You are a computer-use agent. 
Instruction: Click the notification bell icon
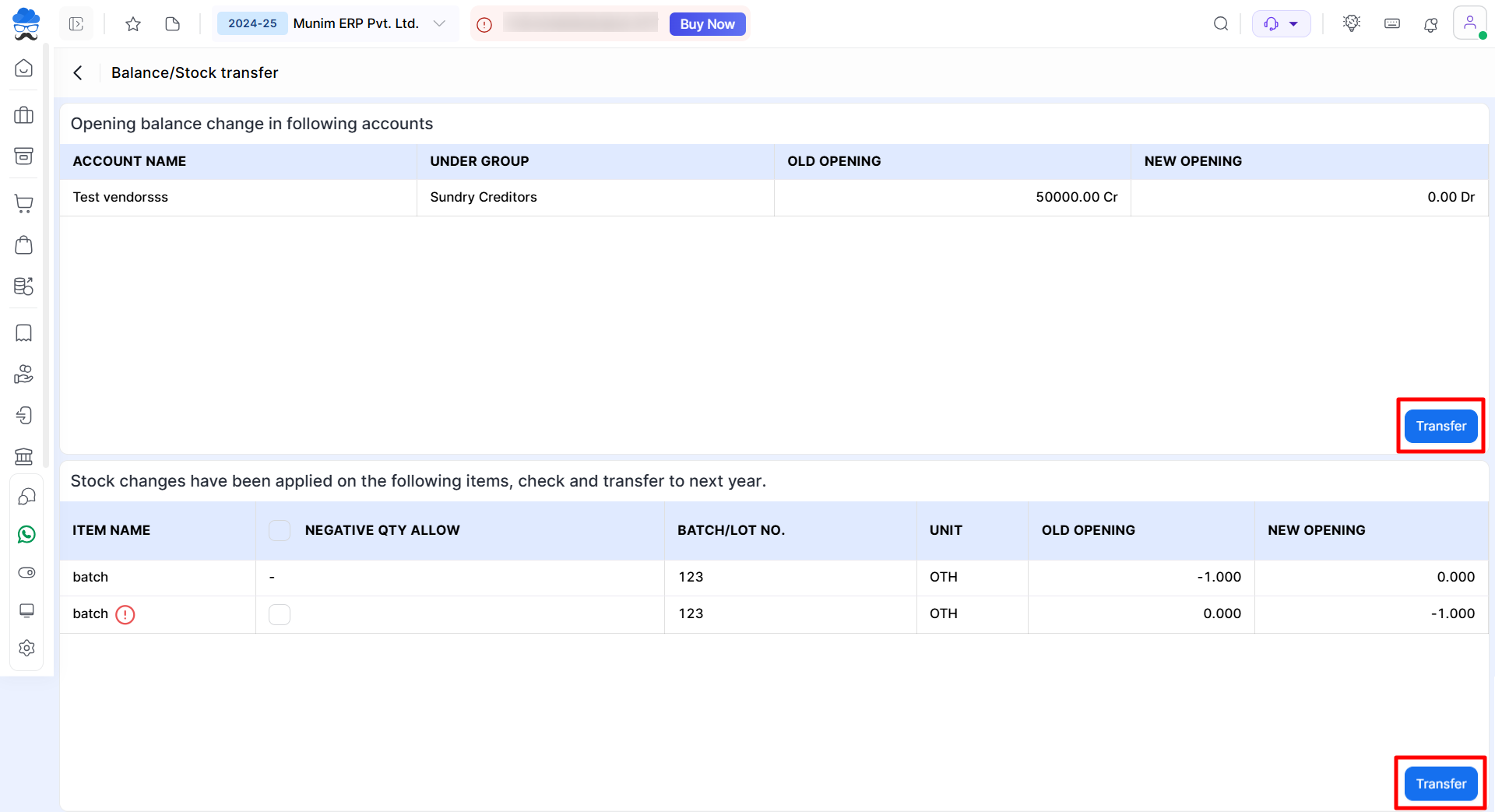click(1431, 24)
